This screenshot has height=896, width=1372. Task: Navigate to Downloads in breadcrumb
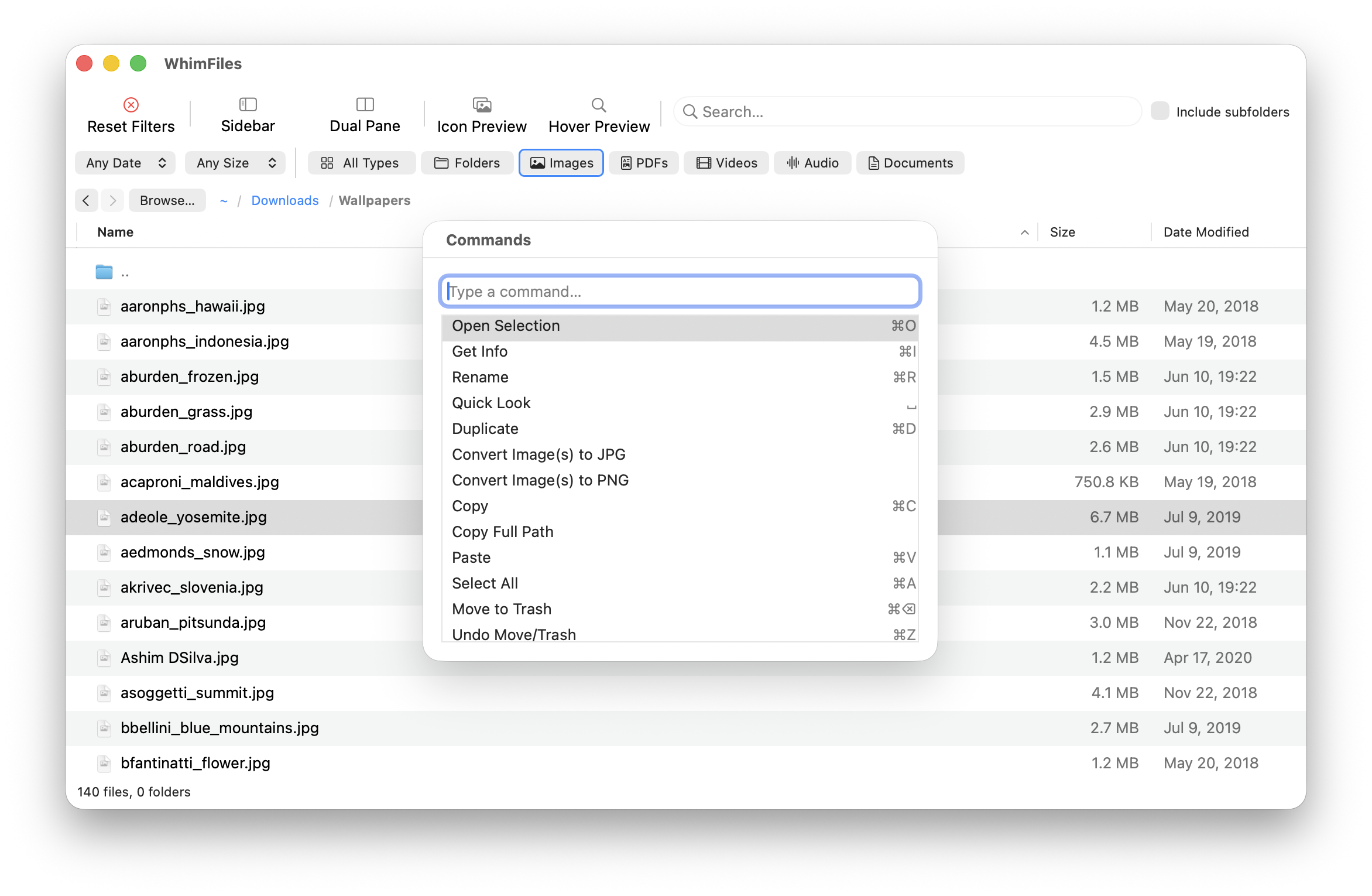(x=285, y=200)
